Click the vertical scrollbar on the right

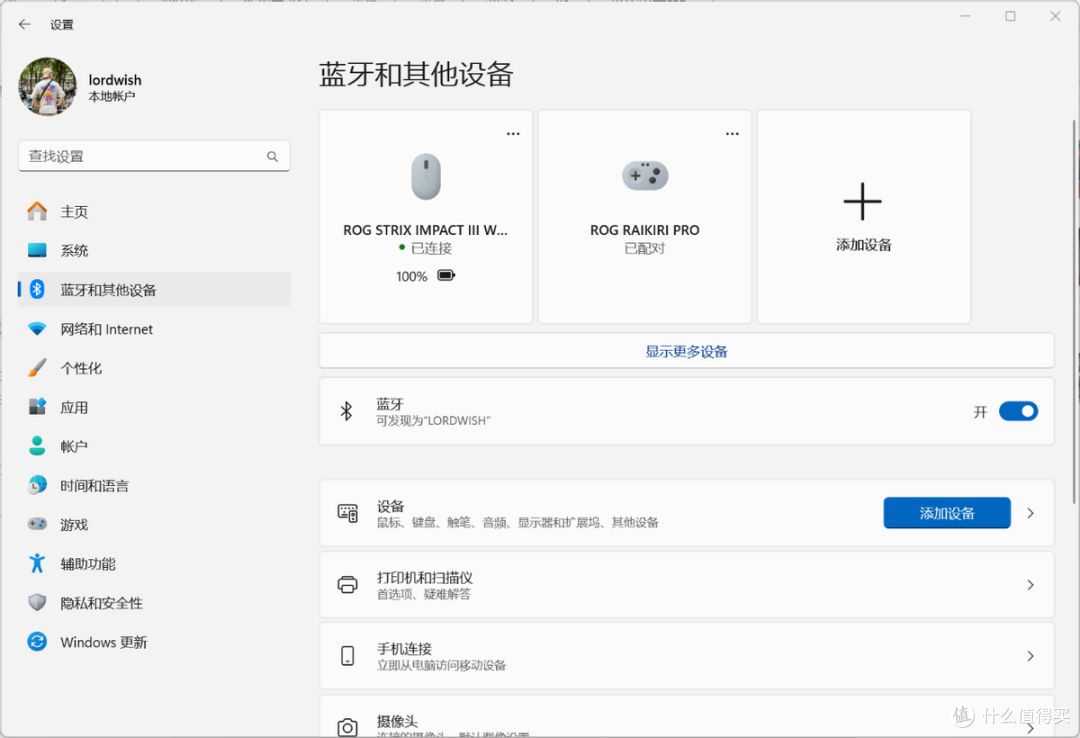(x=1074, y=311)
